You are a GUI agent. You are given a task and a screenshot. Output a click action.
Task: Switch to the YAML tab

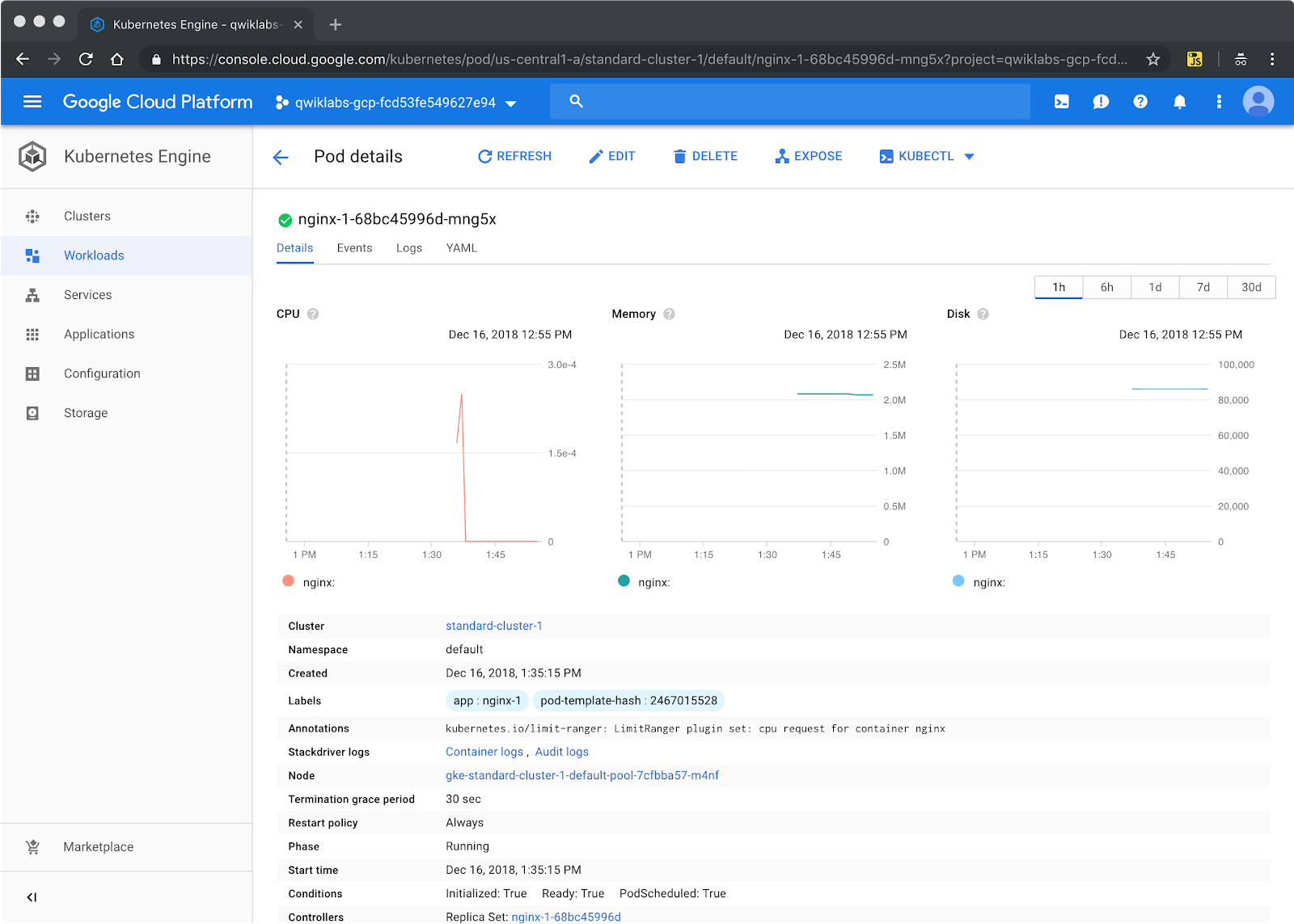(x=462, y=248)
